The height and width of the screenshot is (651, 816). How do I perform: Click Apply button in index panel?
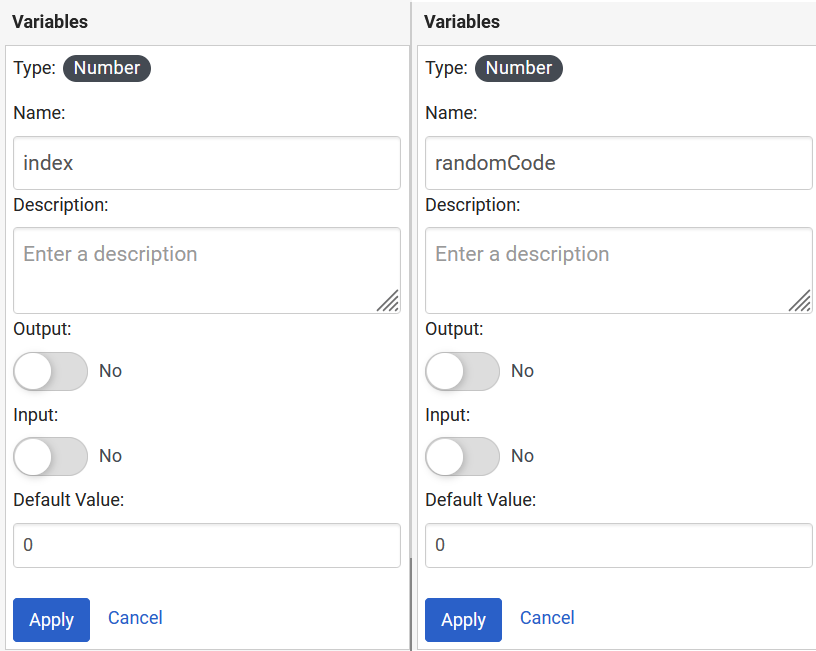point(51,620)
